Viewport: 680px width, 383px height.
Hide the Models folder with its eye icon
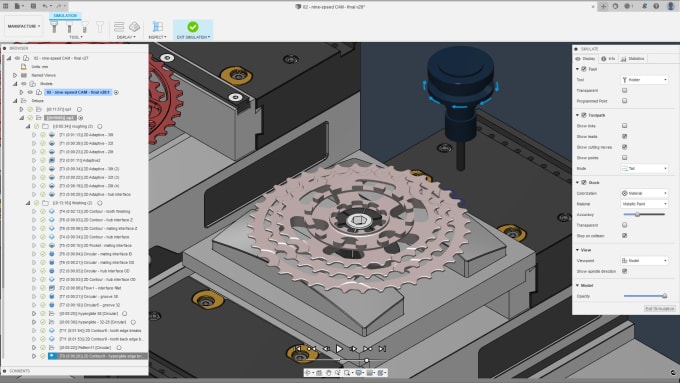click(x=24, y=84)
